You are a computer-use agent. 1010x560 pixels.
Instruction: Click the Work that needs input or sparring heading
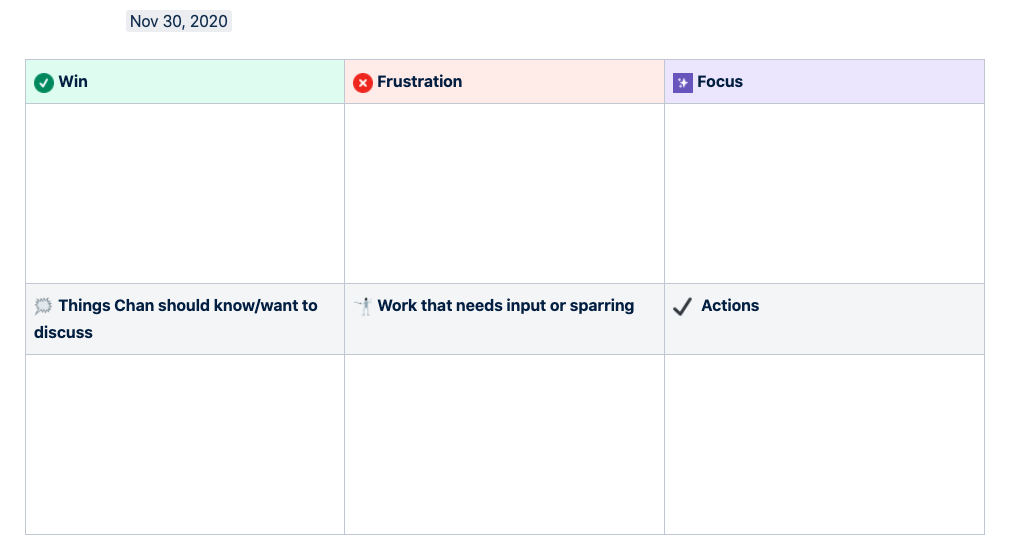click(x=506, y=305)
